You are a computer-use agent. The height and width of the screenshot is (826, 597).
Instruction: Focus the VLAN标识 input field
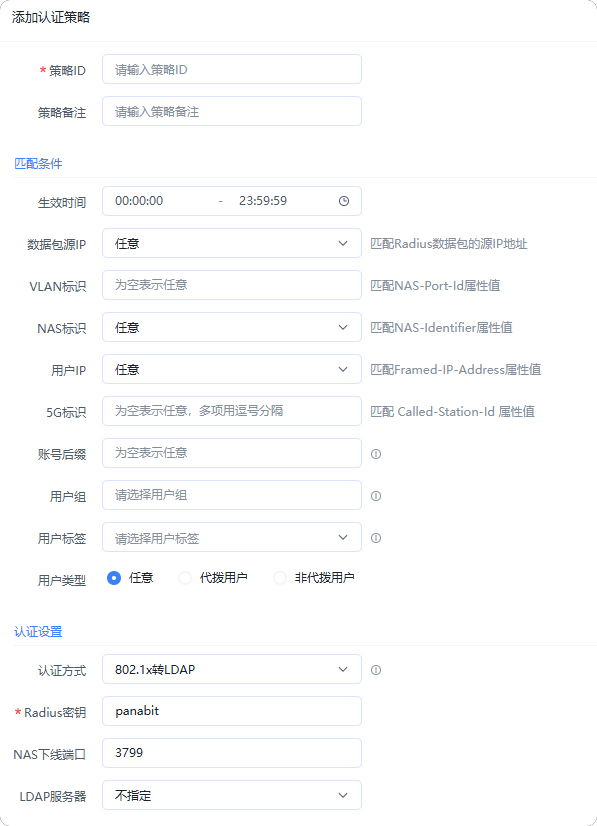coord(232,285)
